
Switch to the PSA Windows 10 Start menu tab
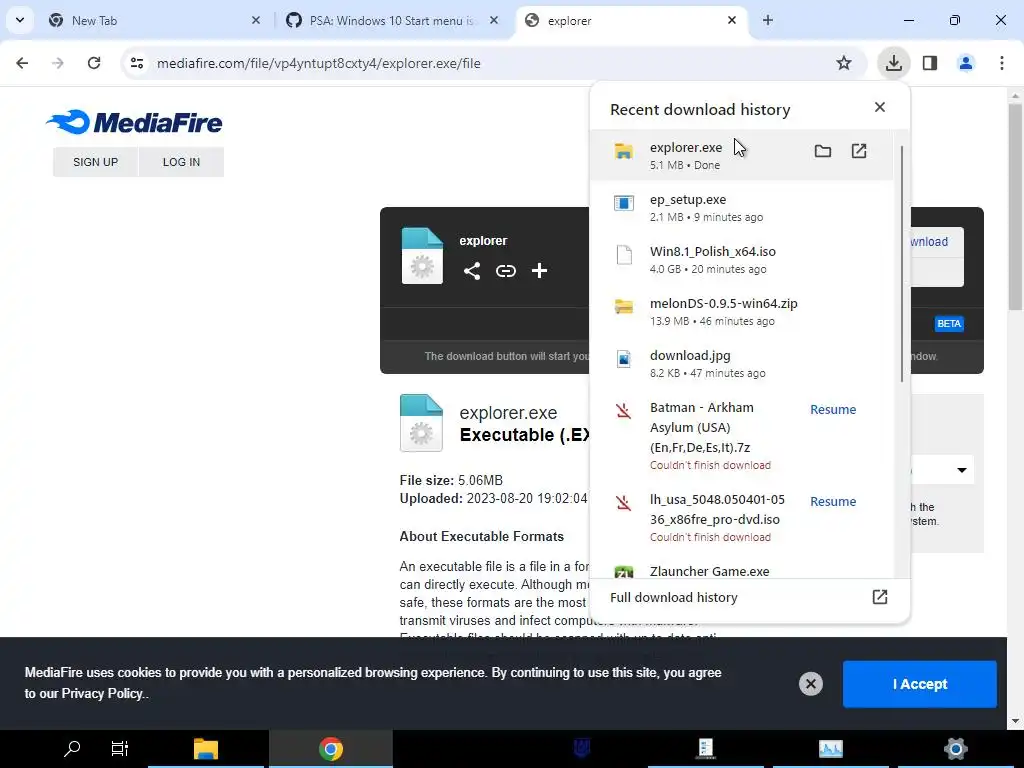[x=392, y=21]
